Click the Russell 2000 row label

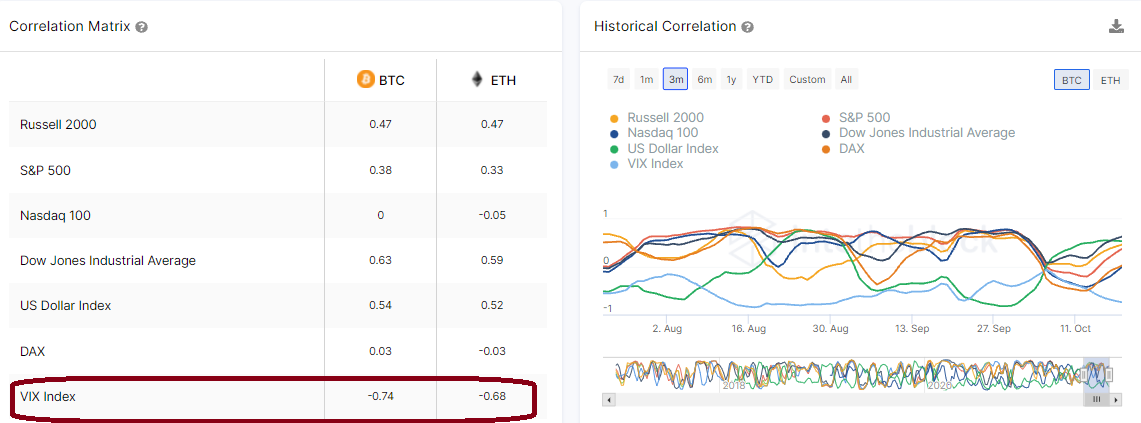[x=58, y=124]
